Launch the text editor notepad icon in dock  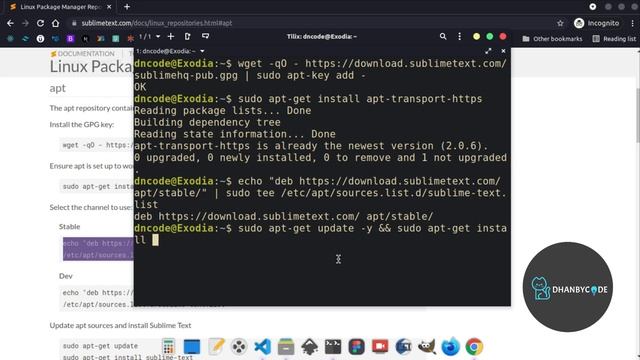point(216,347)
